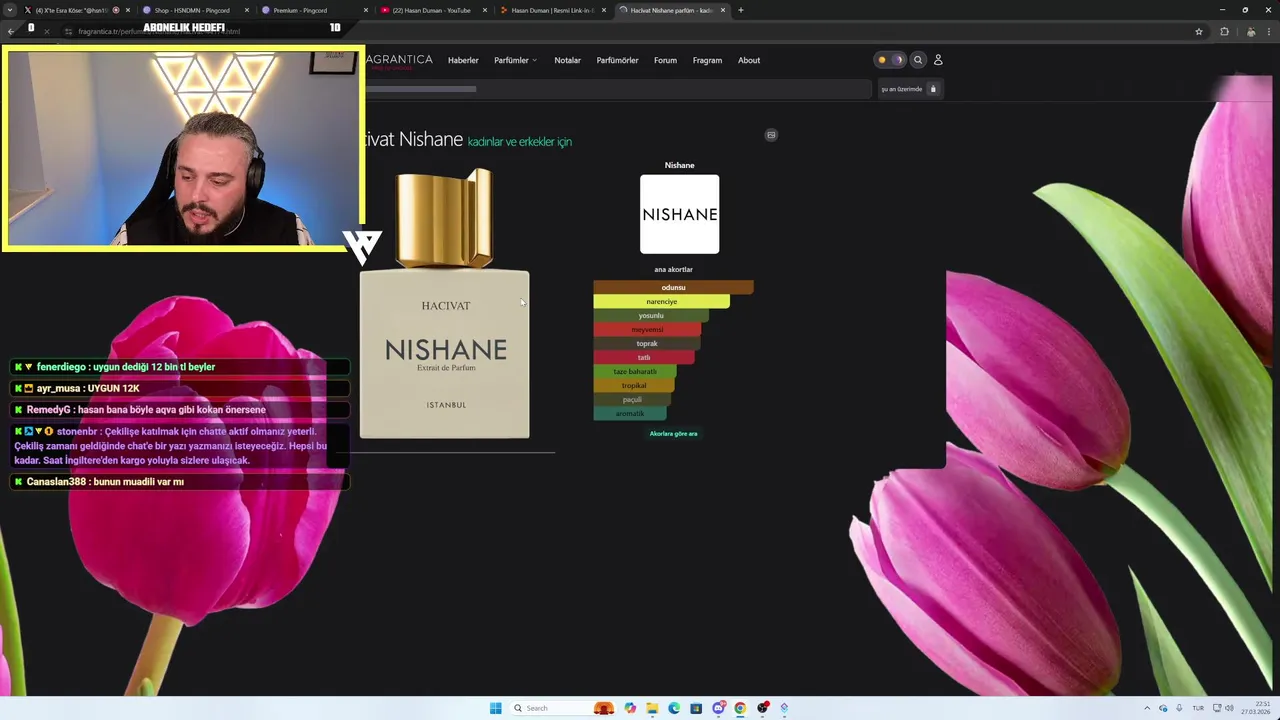Open the Forum menu item
The image size is (1280, 720).
point(665,60)
